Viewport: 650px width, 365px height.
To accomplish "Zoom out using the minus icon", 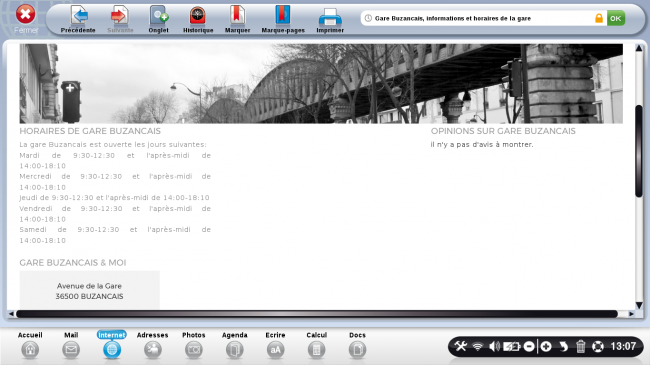I will [x=529, y=346].
